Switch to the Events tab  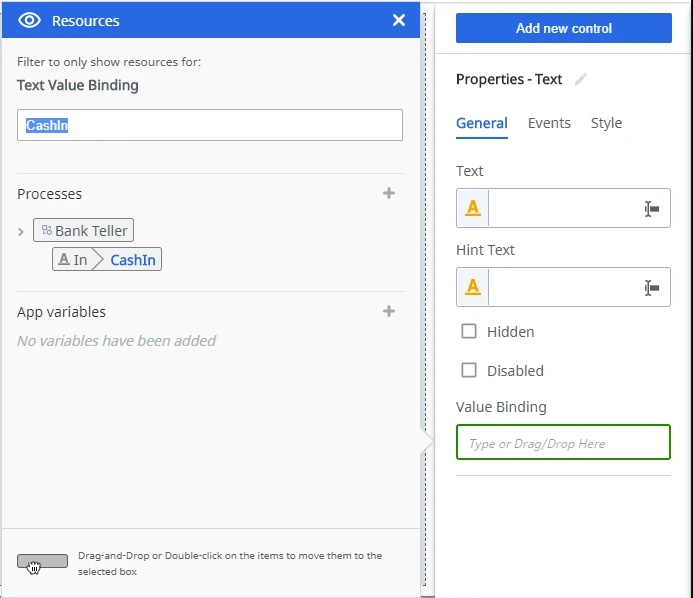(x=549, y=123)
